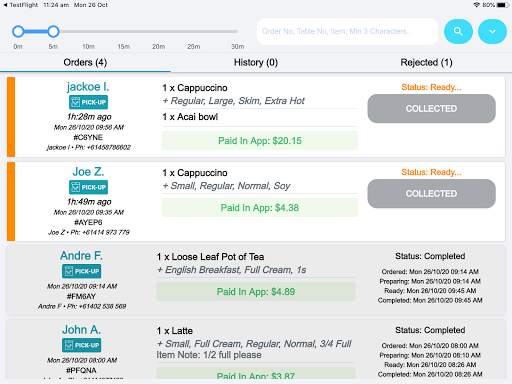The height and width of the screenshot is (384, 512).
Task: Tap the PICK-UP badge under Joe Z.
Action: coord(88,187)
